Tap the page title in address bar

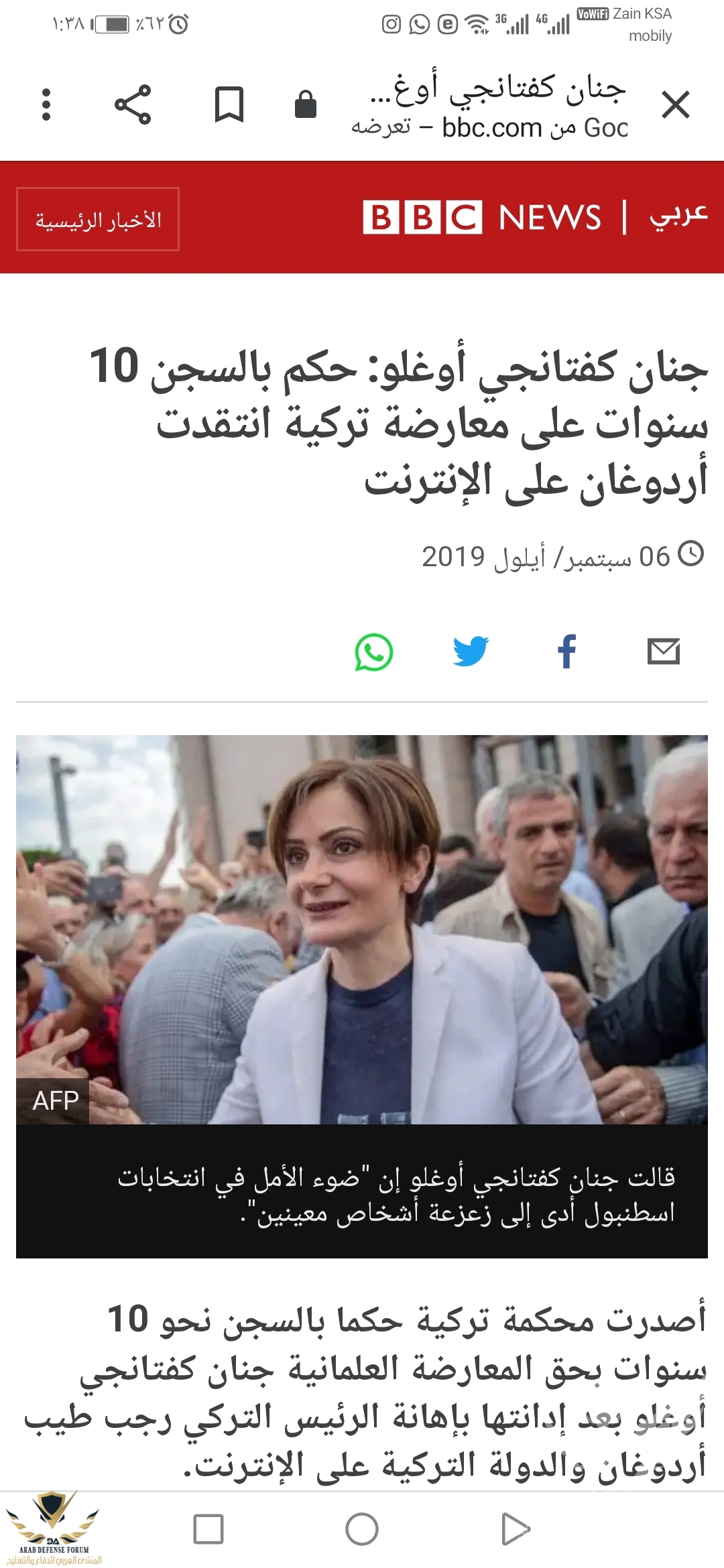point(498,89)
